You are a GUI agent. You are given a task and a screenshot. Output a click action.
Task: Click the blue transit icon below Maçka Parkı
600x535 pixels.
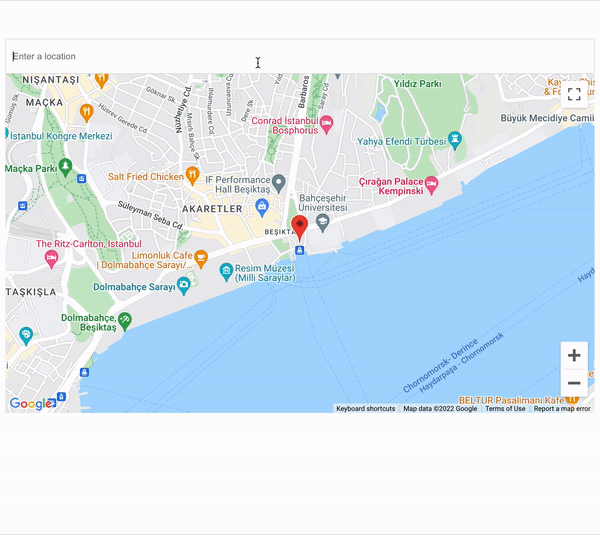[82, 178]
